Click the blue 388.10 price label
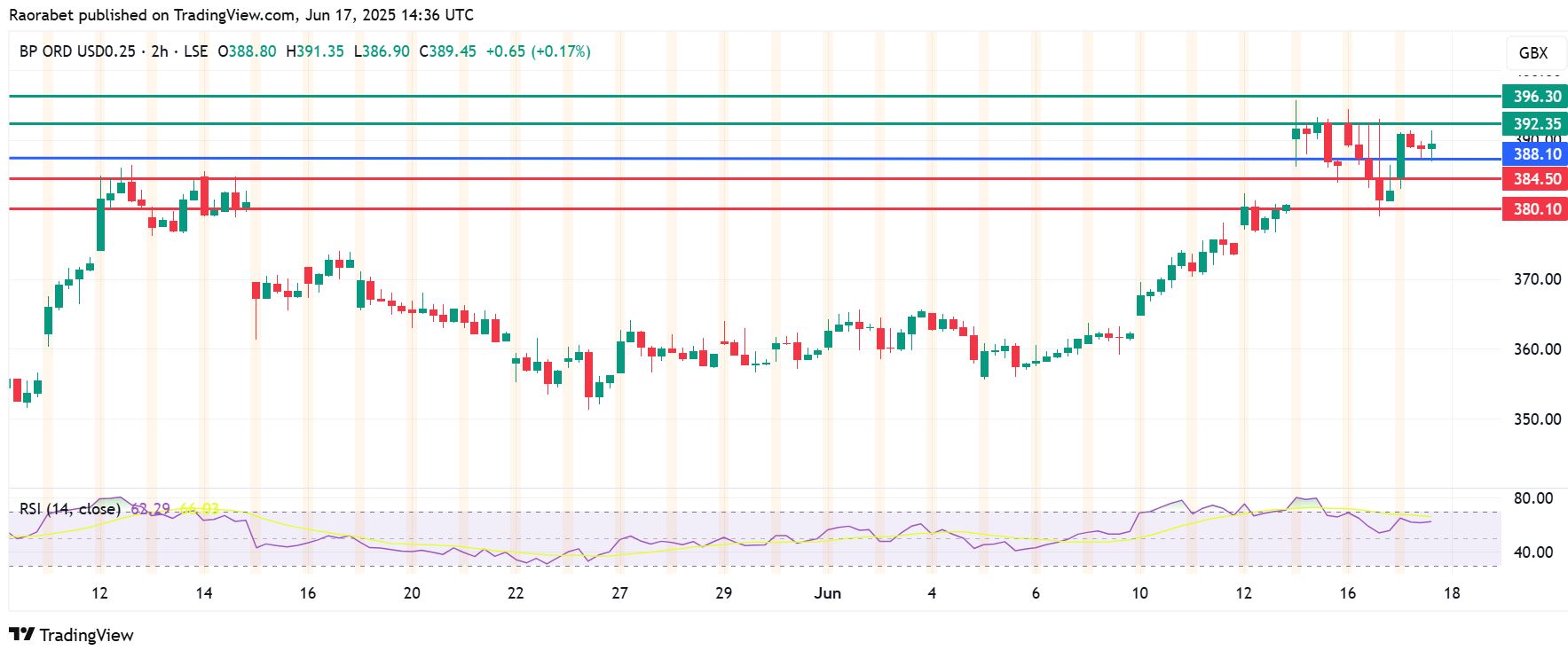 pyautogui.click(x=1533, y=154)
